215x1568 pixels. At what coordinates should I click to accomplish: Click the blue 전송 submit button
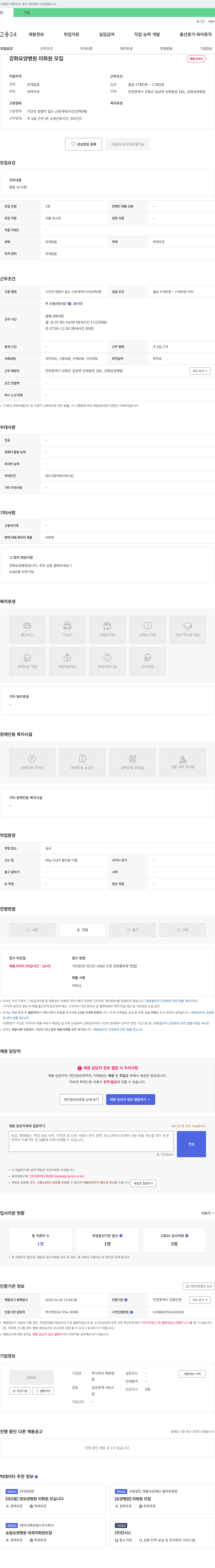pyautogui.click(x=191, y=1144)
